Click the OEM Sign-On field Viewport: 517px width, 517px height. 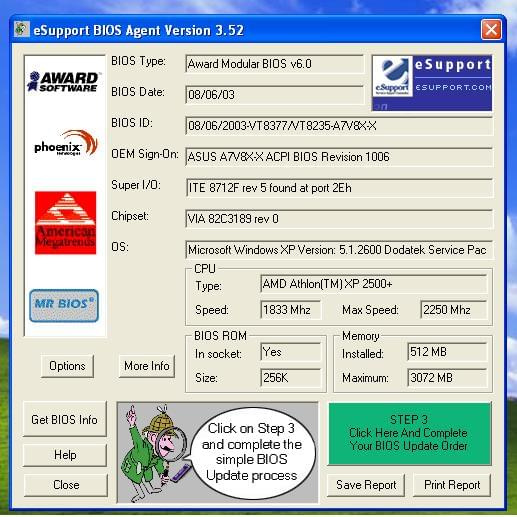339,157
